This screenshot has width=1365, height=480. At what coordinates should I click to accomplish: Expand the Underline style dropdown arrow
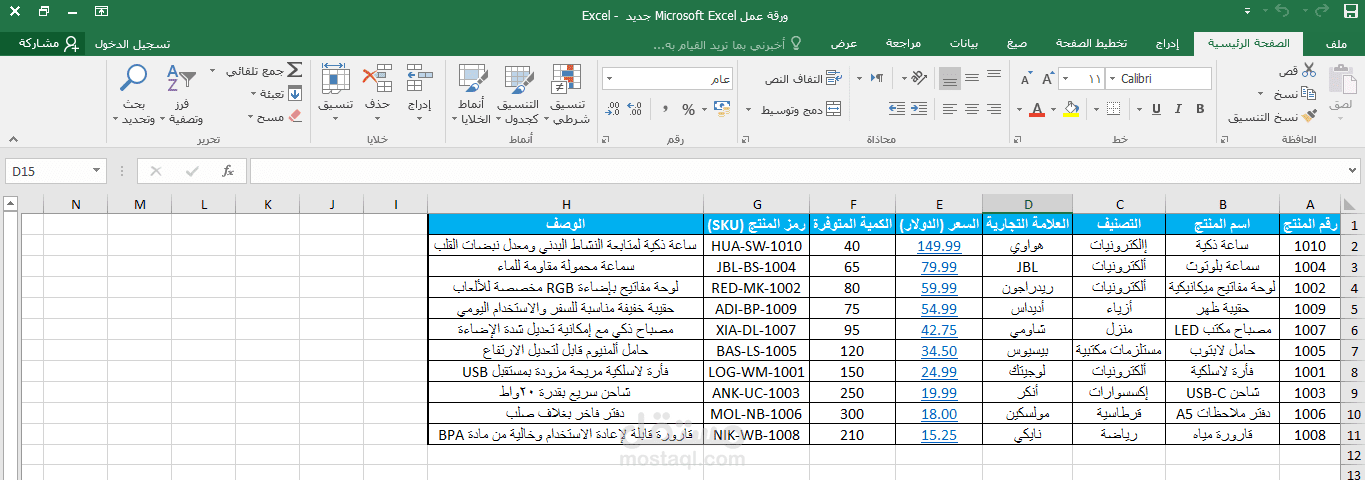pos(1139,109)
